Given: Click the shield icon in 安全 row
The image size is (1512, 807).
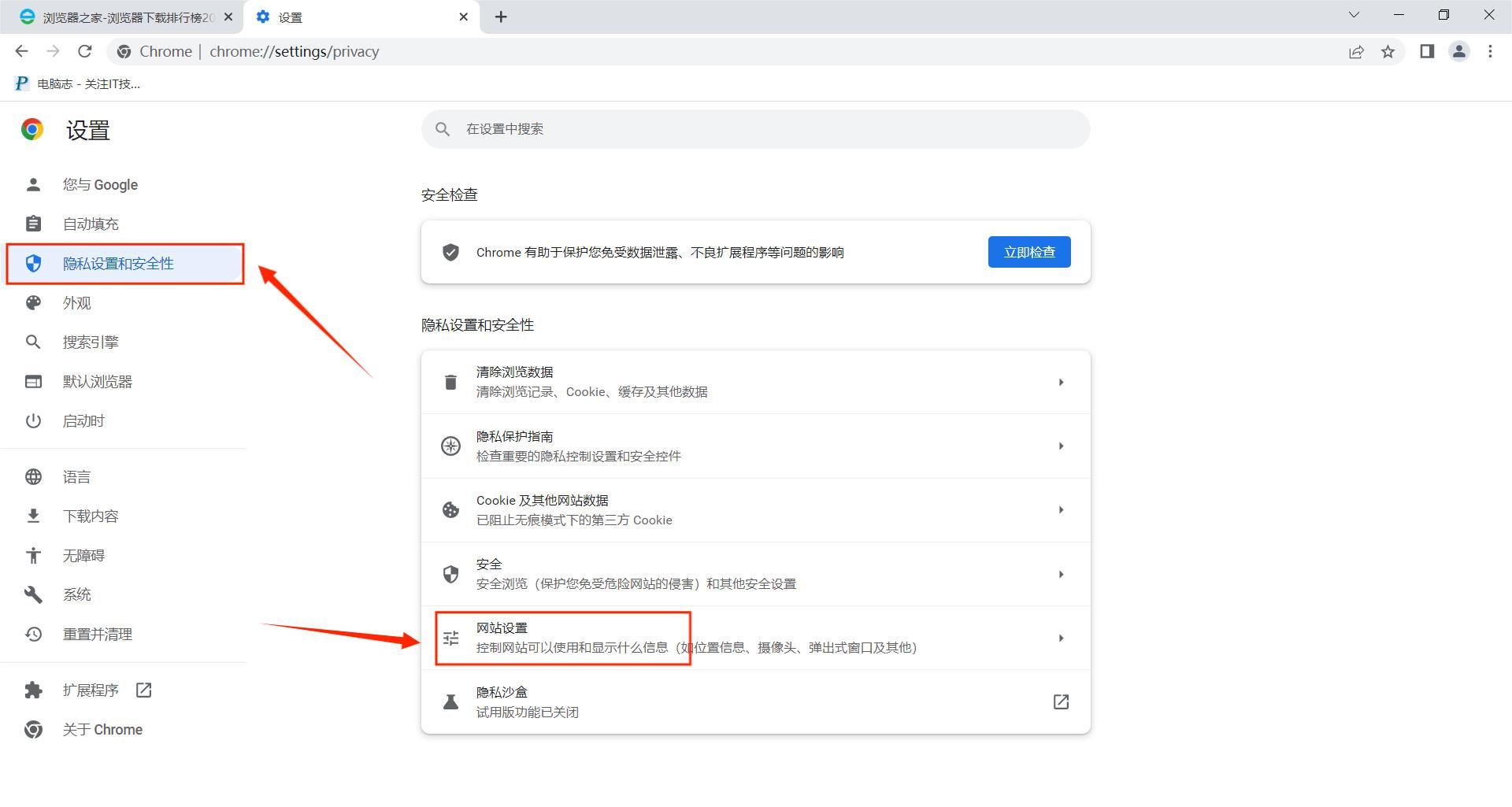Looking at the screenshot, I should click(x=450, y=574).
